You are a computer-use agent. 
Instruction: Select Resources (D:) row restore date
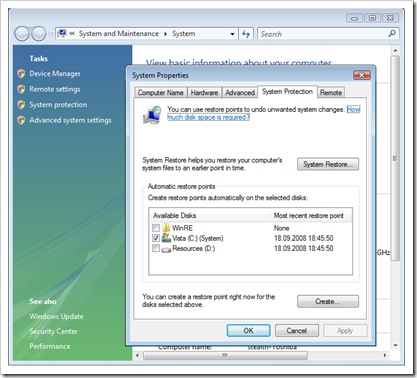coord(303,248)
